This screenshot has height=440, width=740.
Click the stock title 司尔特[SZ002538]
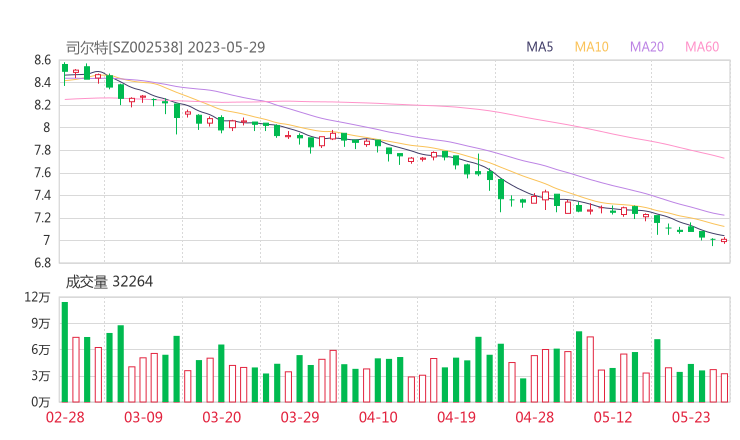[124, 47]
